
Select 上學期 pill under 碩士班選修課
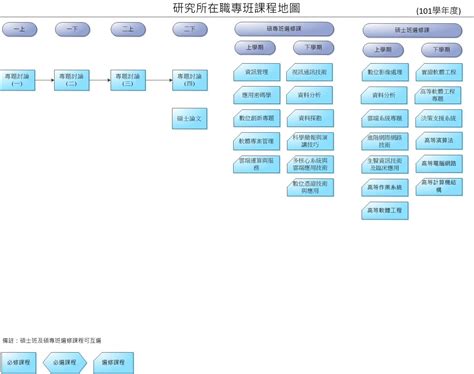pos(383,50)
